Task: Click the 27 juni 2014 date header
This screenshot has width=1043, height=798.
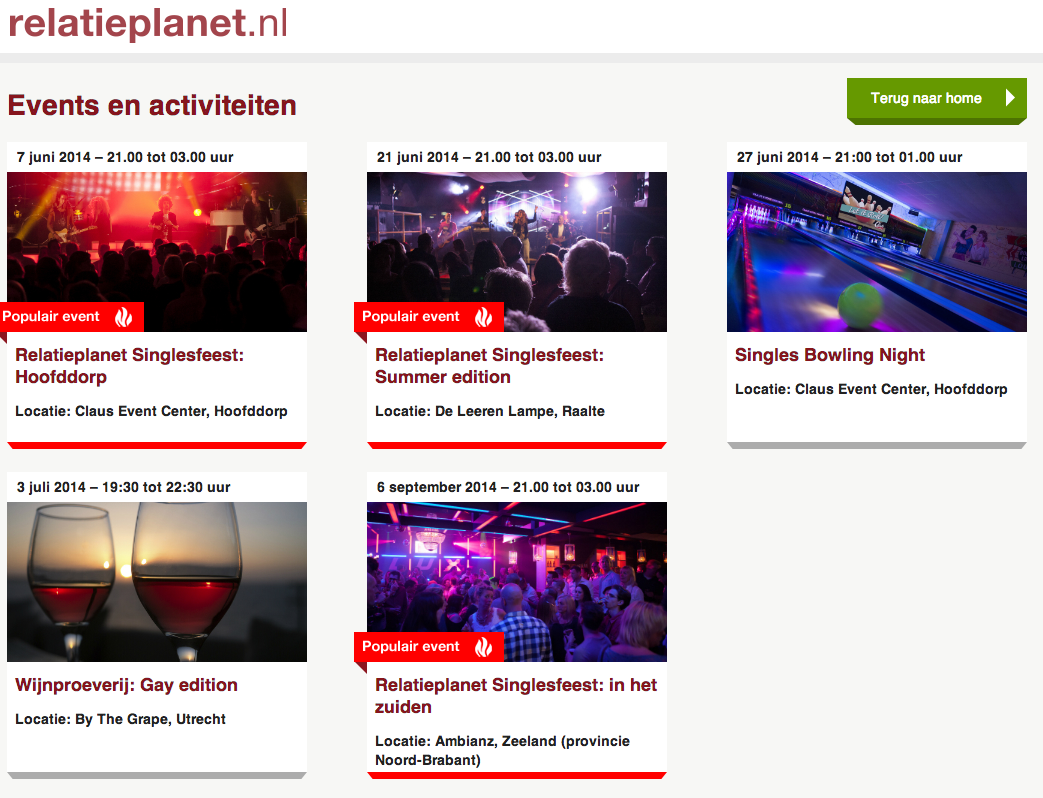Action: (x=849, y=157)
